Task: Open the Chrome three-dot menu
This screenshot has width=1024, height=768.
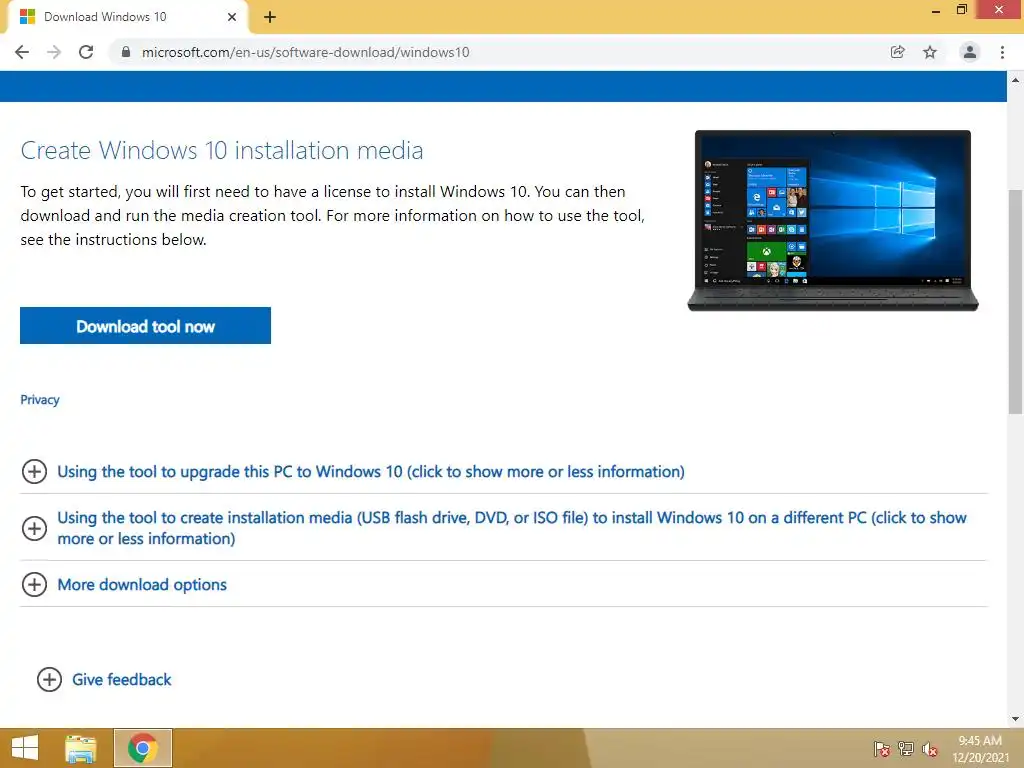Action: pyautogui.click(x=1002, y=52)
